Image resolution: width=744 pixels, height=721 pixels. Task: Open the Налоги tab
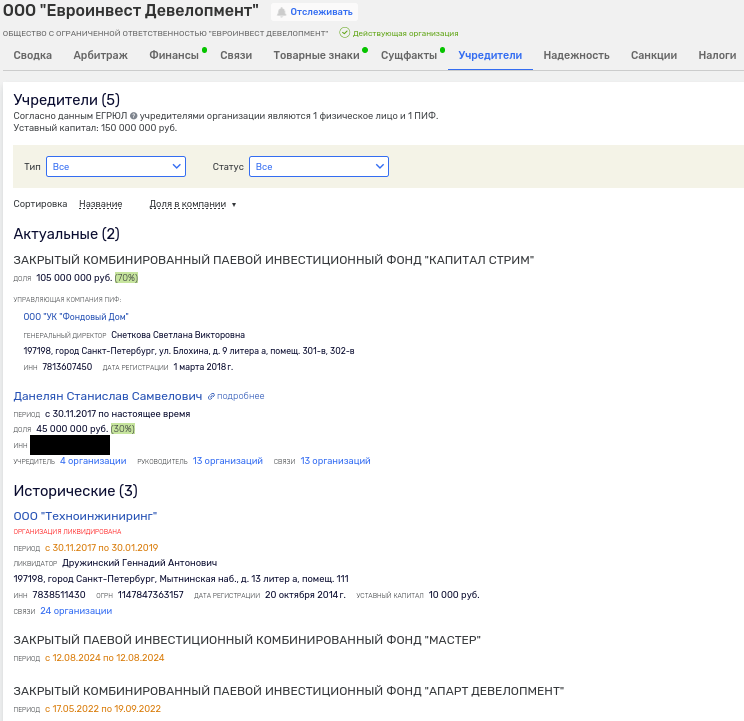tap(717, 55)
